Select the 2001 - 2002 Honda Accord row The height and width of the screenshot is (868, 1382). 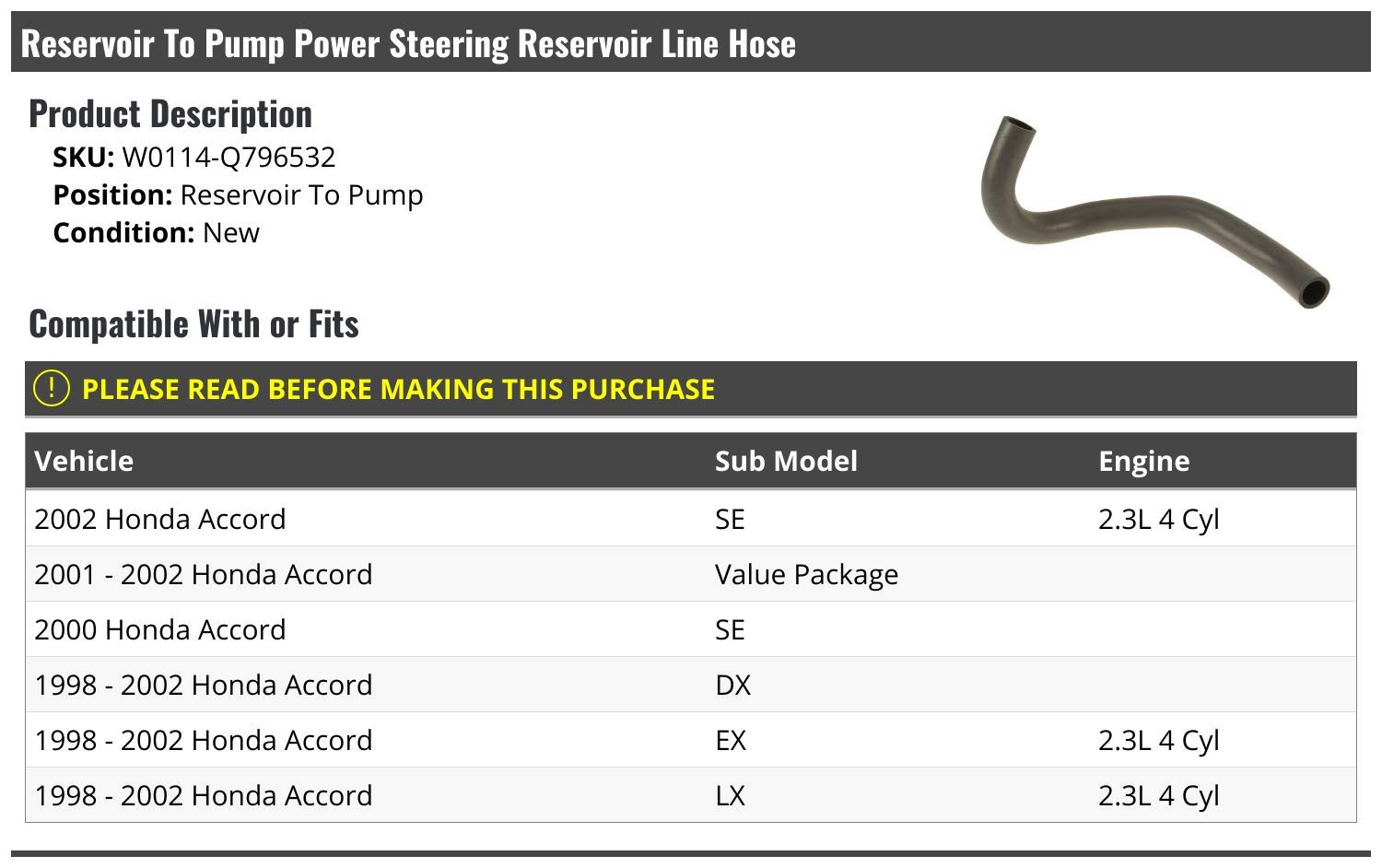click(x=204, y=574)
